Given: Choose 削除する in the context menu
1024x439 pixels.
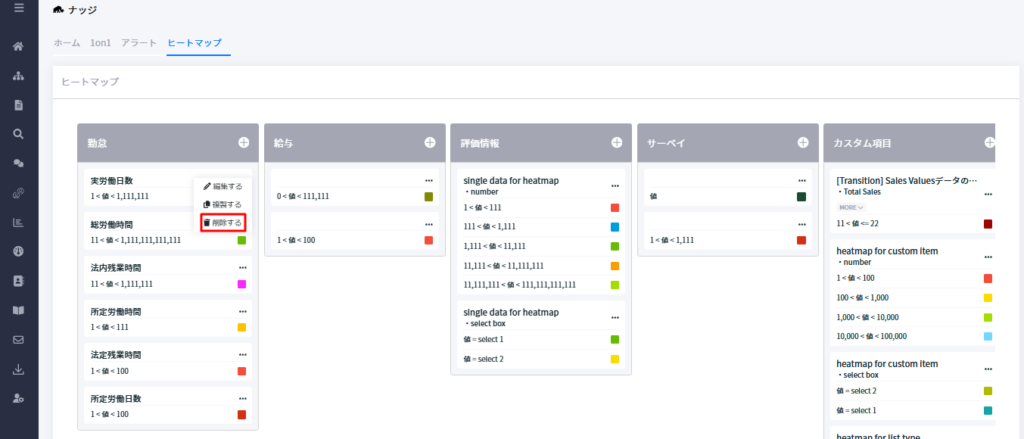Looking at the screenshot, I should (x=223, y=223).
